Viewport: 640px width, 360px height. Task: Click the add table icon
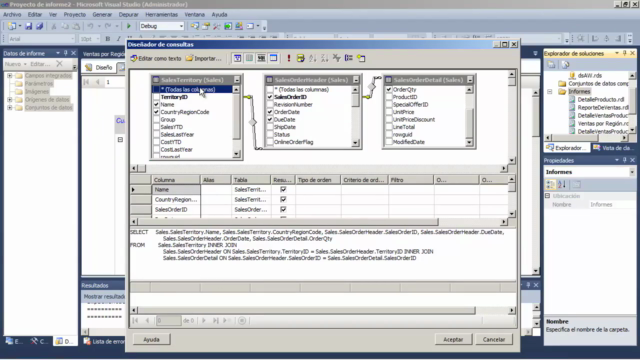[361, 58]
